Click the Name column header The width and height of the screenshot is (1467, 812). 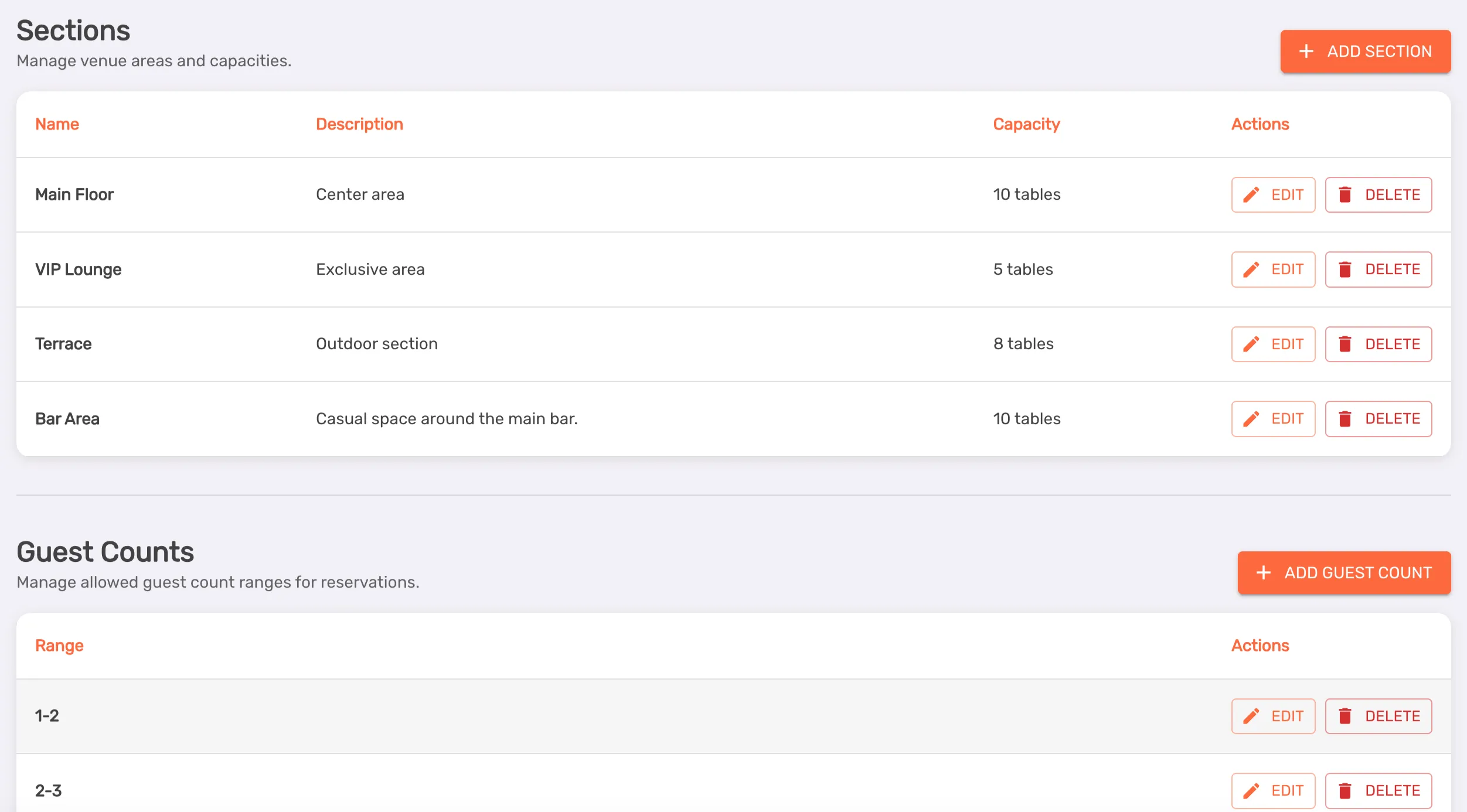click(x=57, y=124)
